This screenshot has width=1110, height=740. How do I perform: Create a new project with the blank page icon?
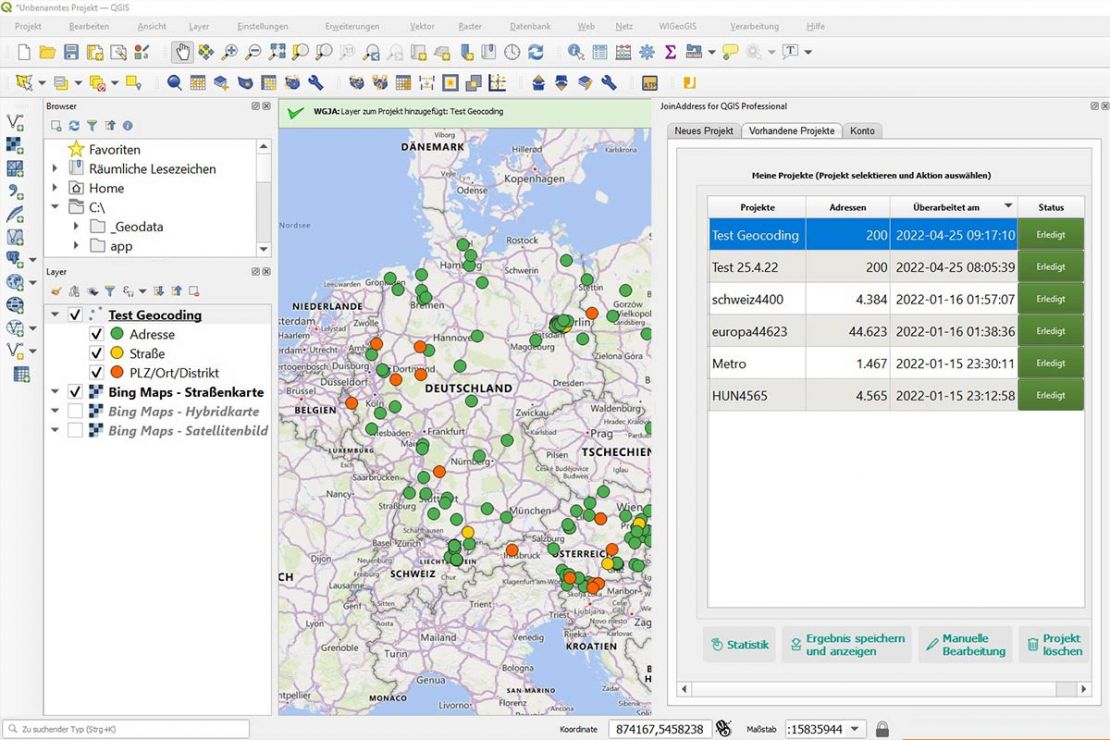[x=24, y=52]
